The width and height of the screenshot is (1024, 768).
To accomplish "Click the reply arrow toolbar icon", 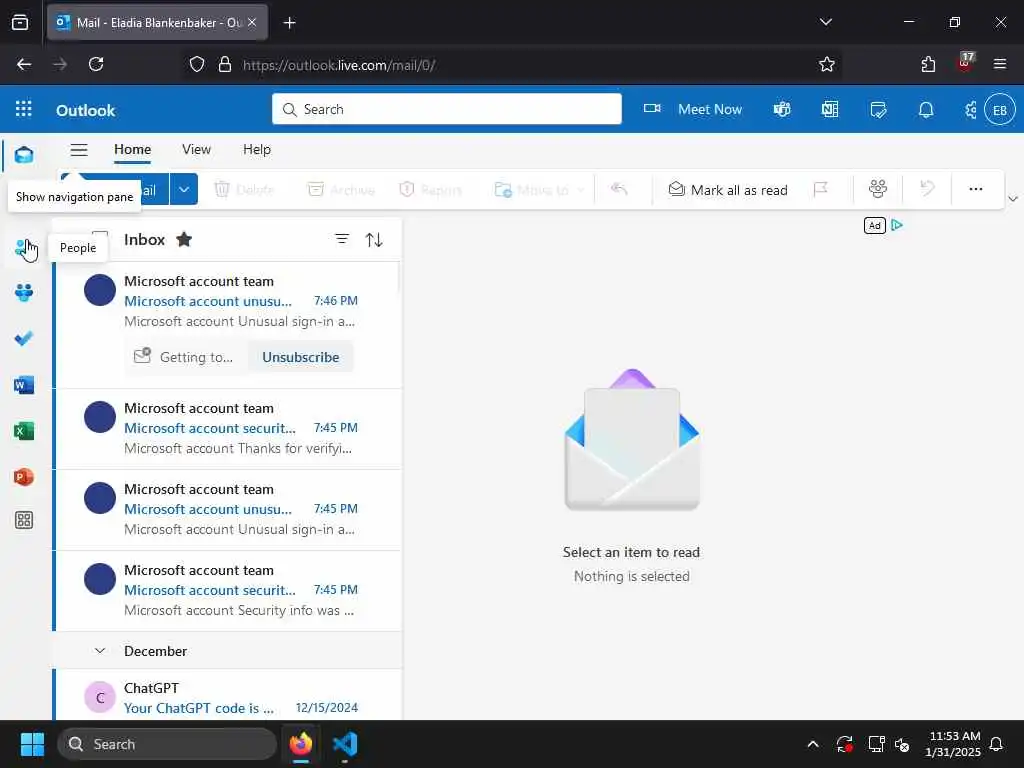I will [619, 189].
